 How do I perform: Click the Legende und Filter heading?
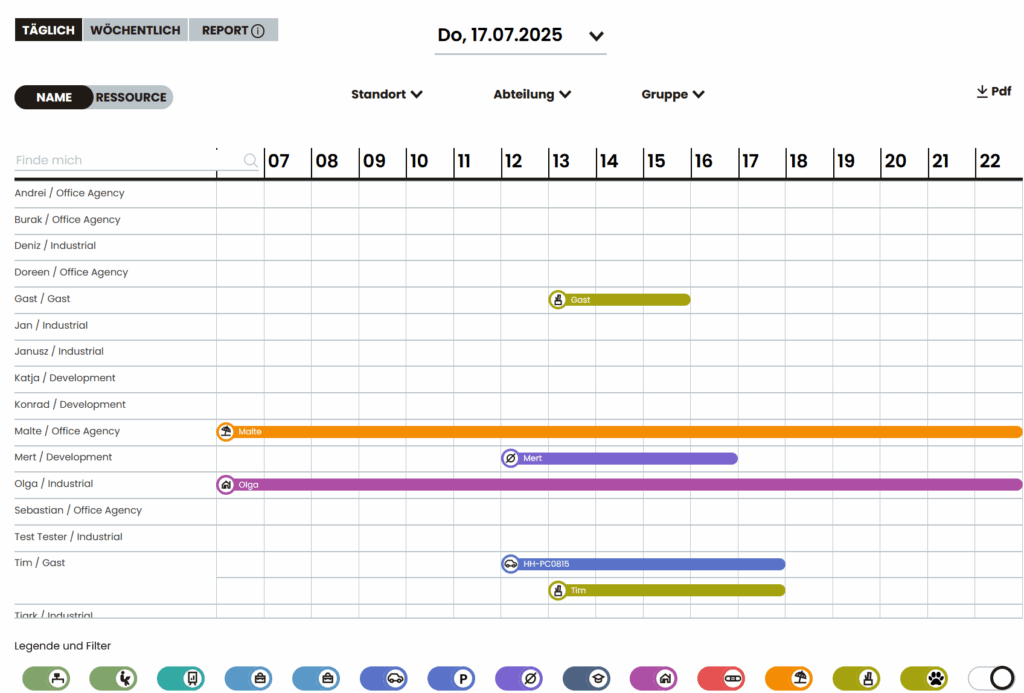pyautogui.click(x=63, y=646)
